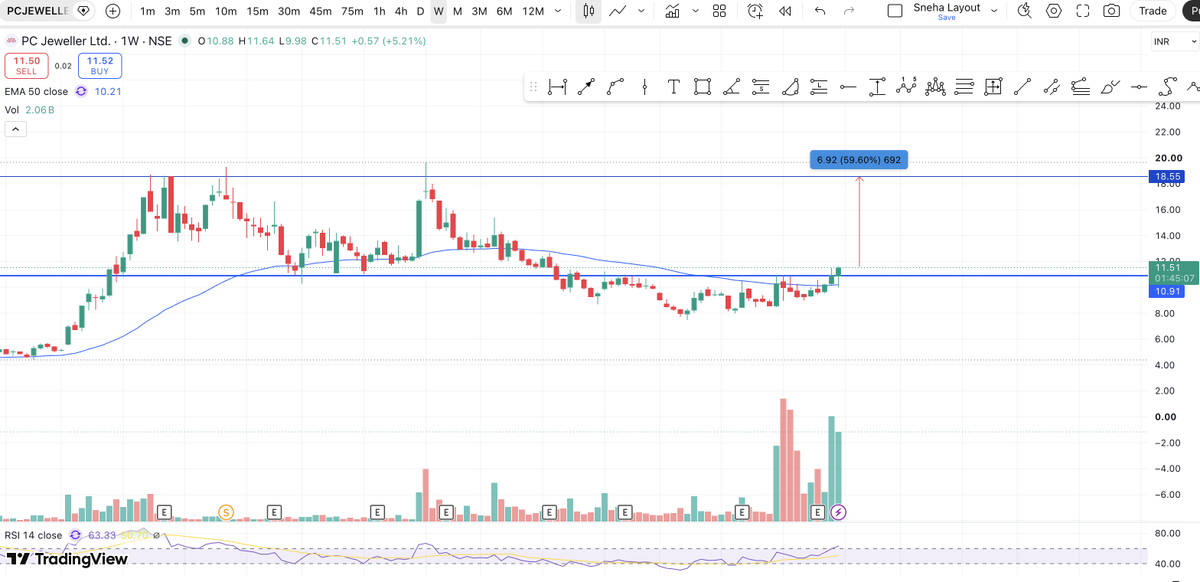
Task: Select the S-curve drawing tool
Action: point(1168,87)
